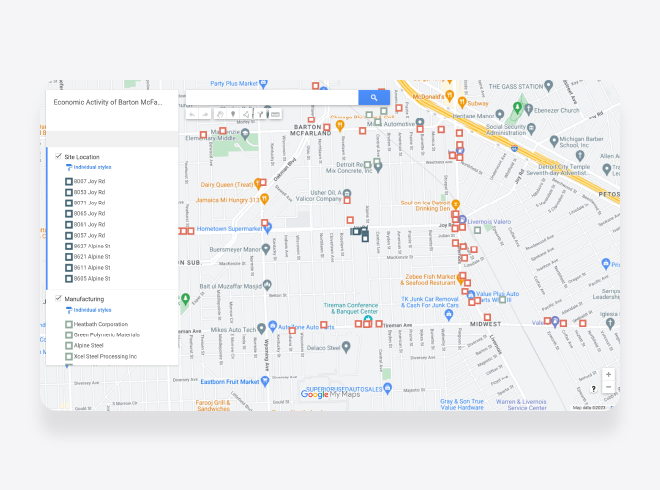This screenshot has height=490, width=660.
Task: Click the Buersmeyer Manor pin
Action: click(x=266, y=249)
